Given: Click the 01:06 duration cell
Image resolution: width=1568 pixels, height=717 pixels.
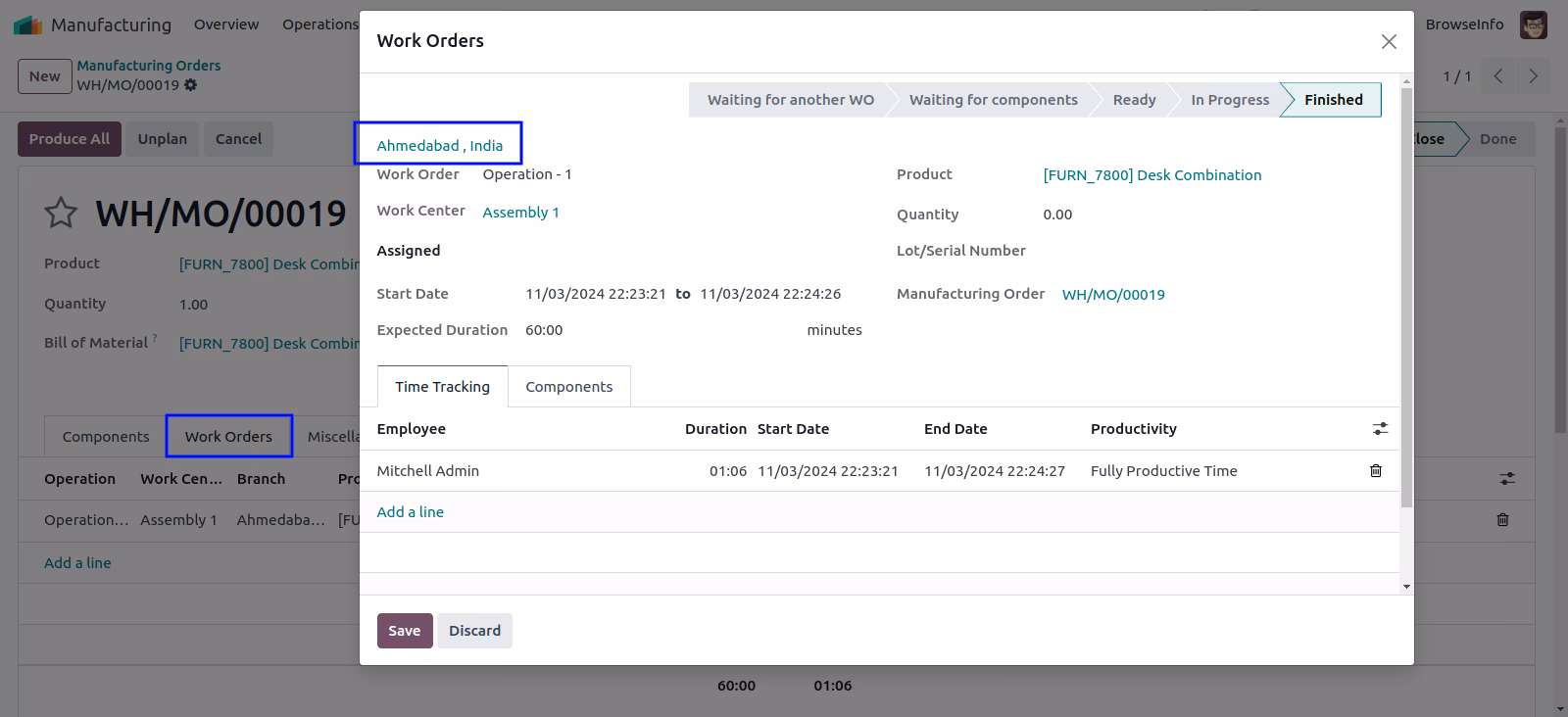Looking at the screenshot, I should 728,471.
